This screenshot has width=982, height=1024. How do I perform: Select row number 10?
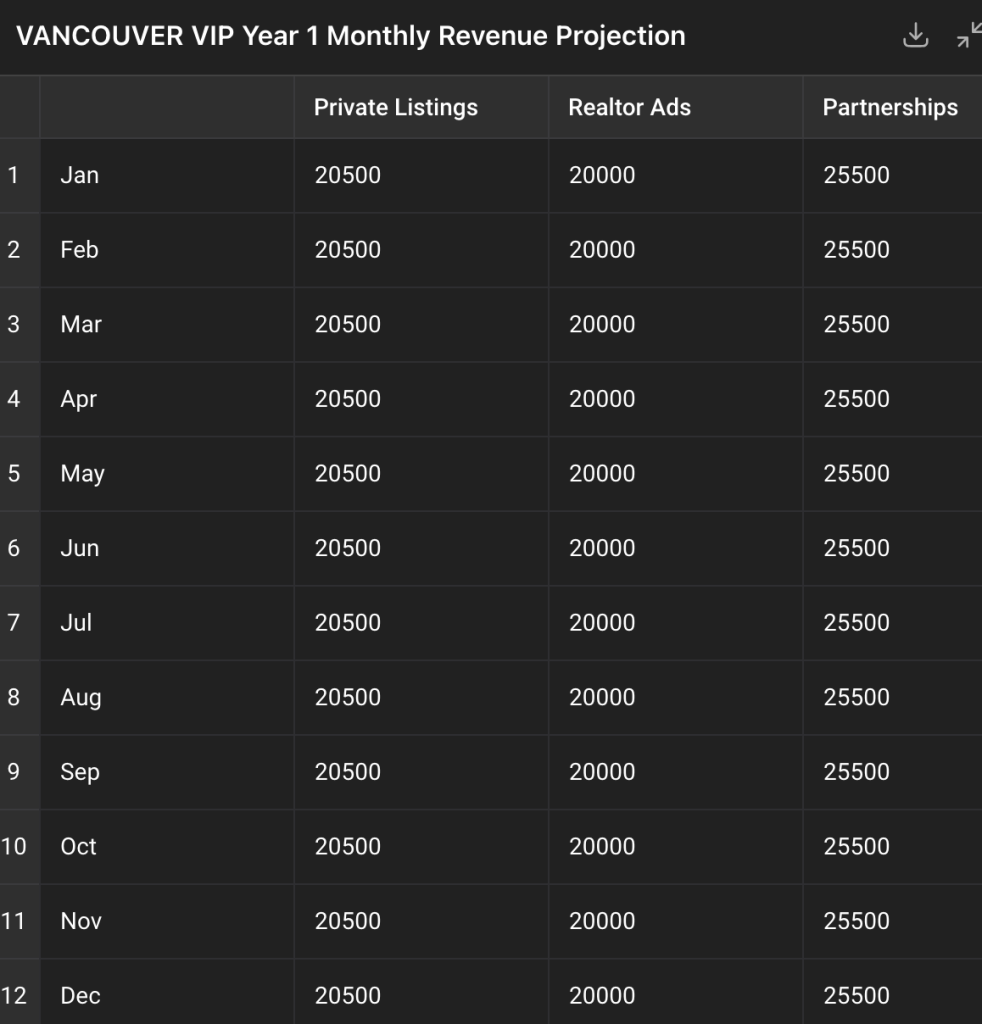[14, 846]
